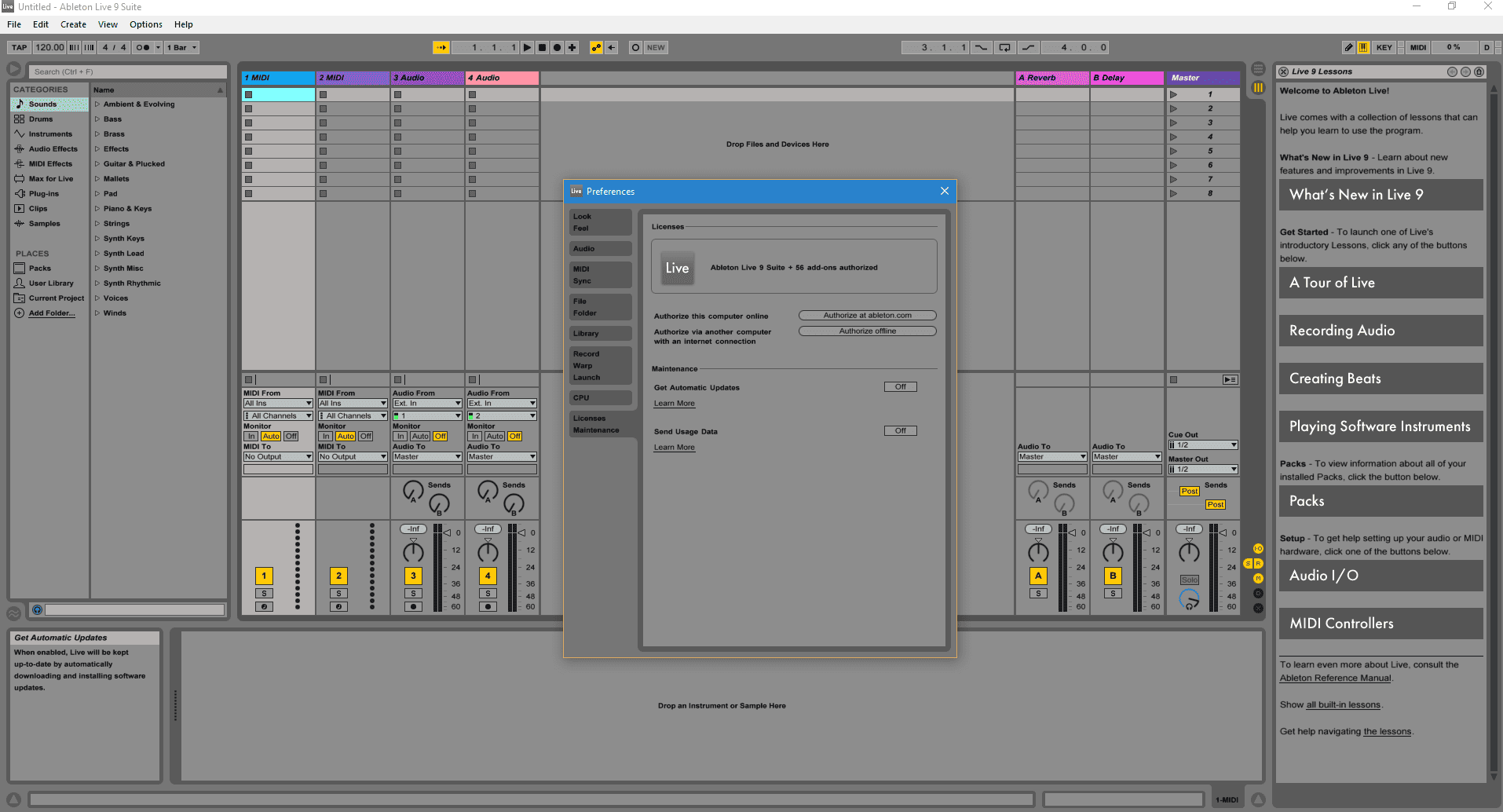The width and height of the screenshot is (1503, 812).
Task: Expand the Piano & Keys folder
Action: (x=97, y=209)
